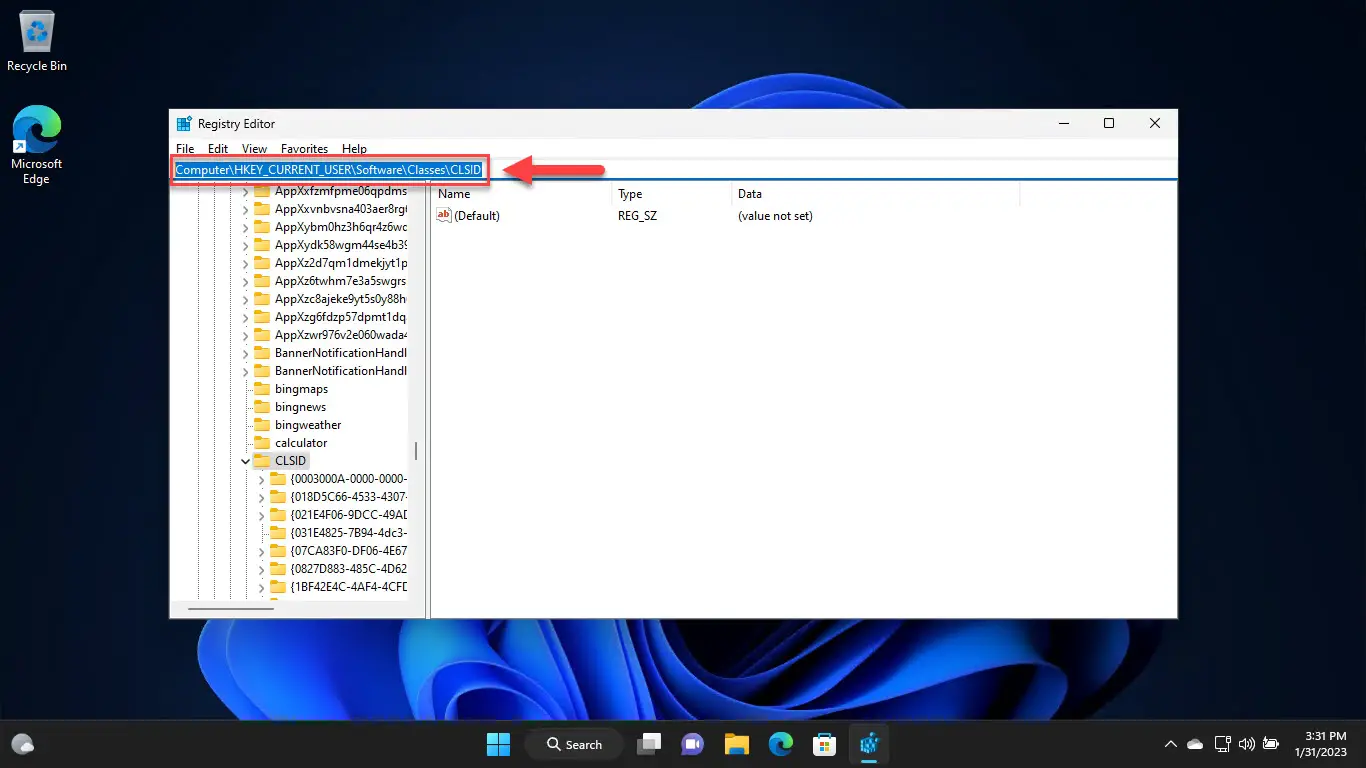Viewport: 1366px width, 768px height.
Task: Open the battery tray icon
Action: (1271, 744)
